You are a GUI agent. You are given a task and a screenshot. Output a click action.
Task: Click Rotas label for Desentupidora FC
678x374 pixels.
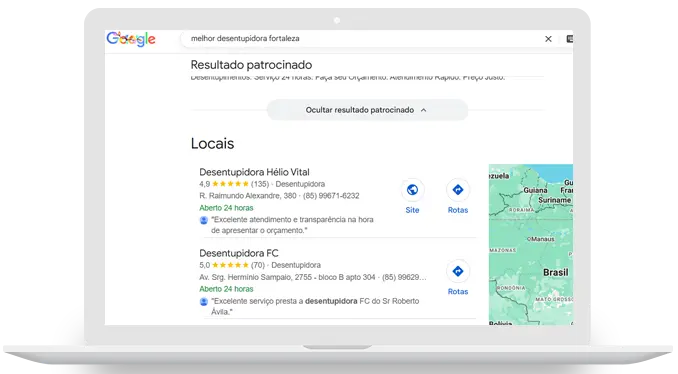pos(458,291)
